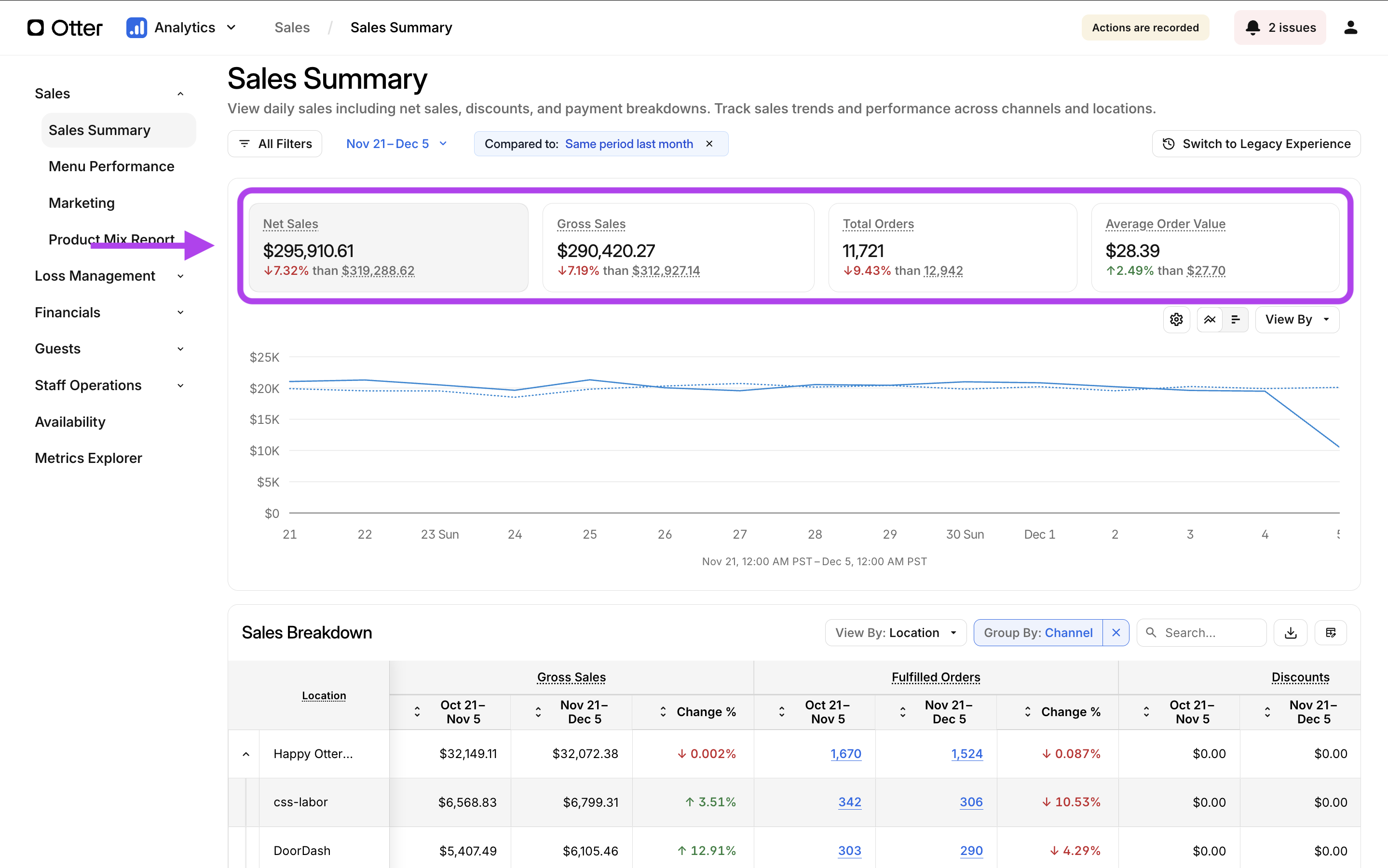Go to Menu Performance page
This screenshot has width=1388, height=868.
pyautogui.click(x=111, y=166)
